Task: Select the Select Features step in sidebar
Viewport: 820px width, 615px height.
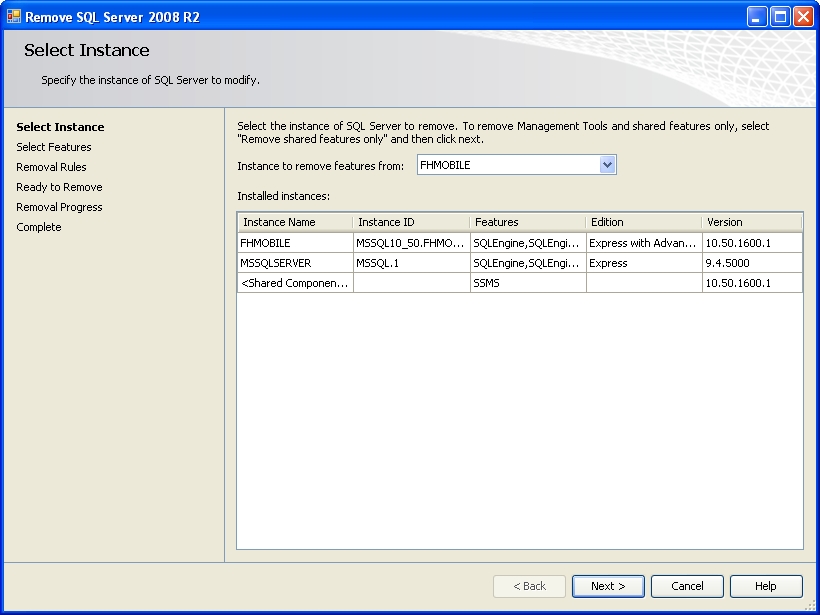Action: pyautogui.click(x=54, y=147)
